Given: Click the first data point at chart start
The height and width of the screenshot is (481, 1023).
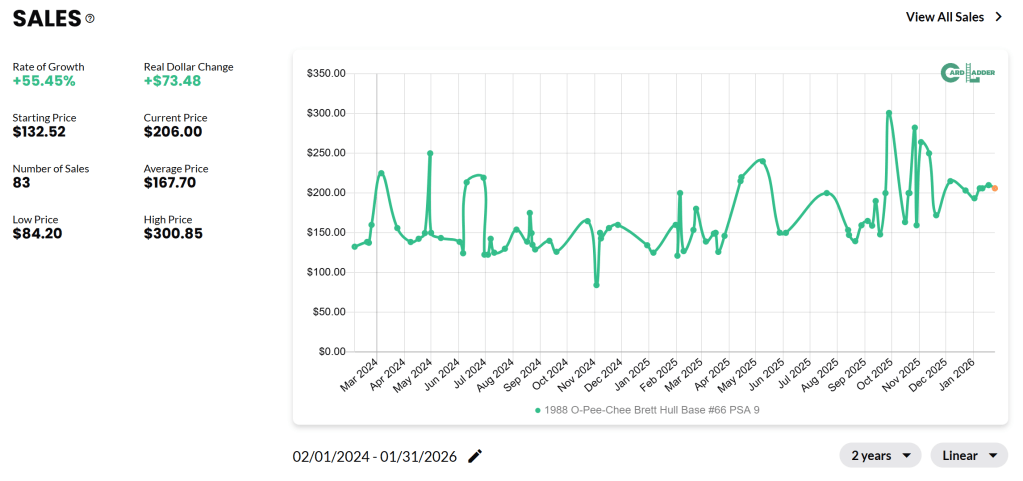Looking at the screenshot, I should click(355, 246).
